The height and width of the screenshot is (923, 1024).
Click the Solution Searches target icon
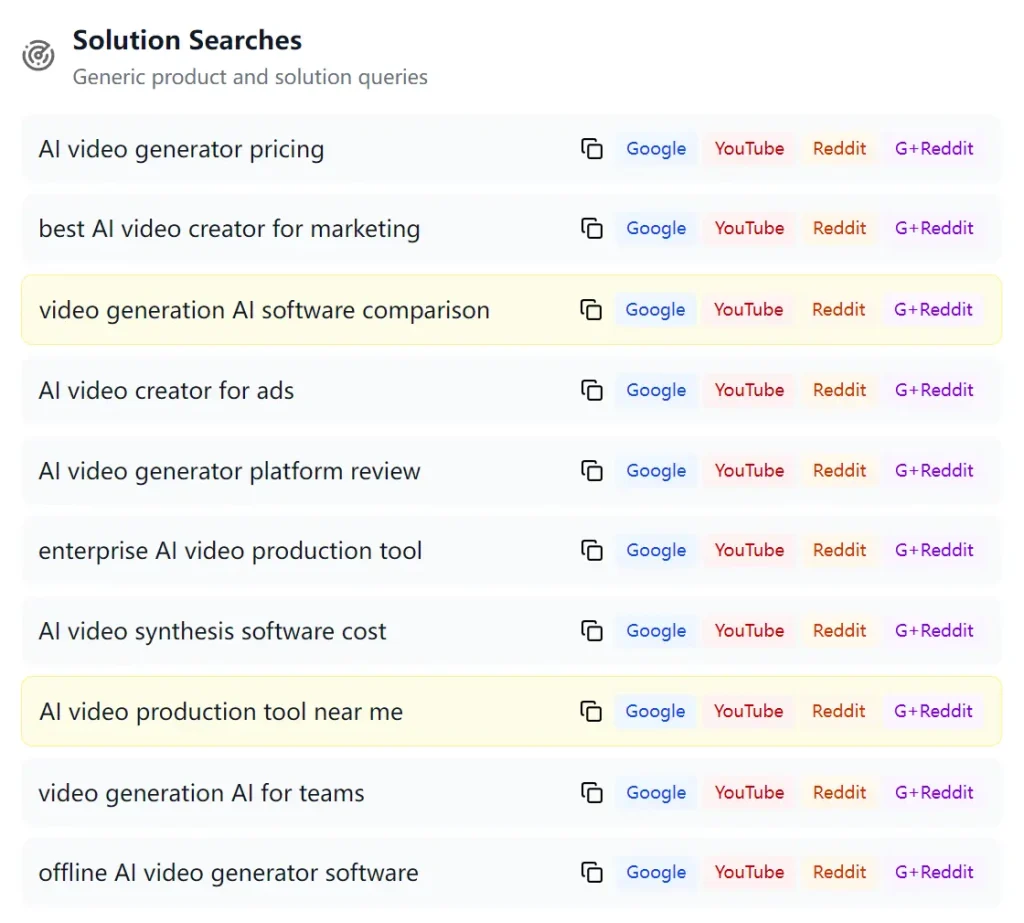[37, 55]
